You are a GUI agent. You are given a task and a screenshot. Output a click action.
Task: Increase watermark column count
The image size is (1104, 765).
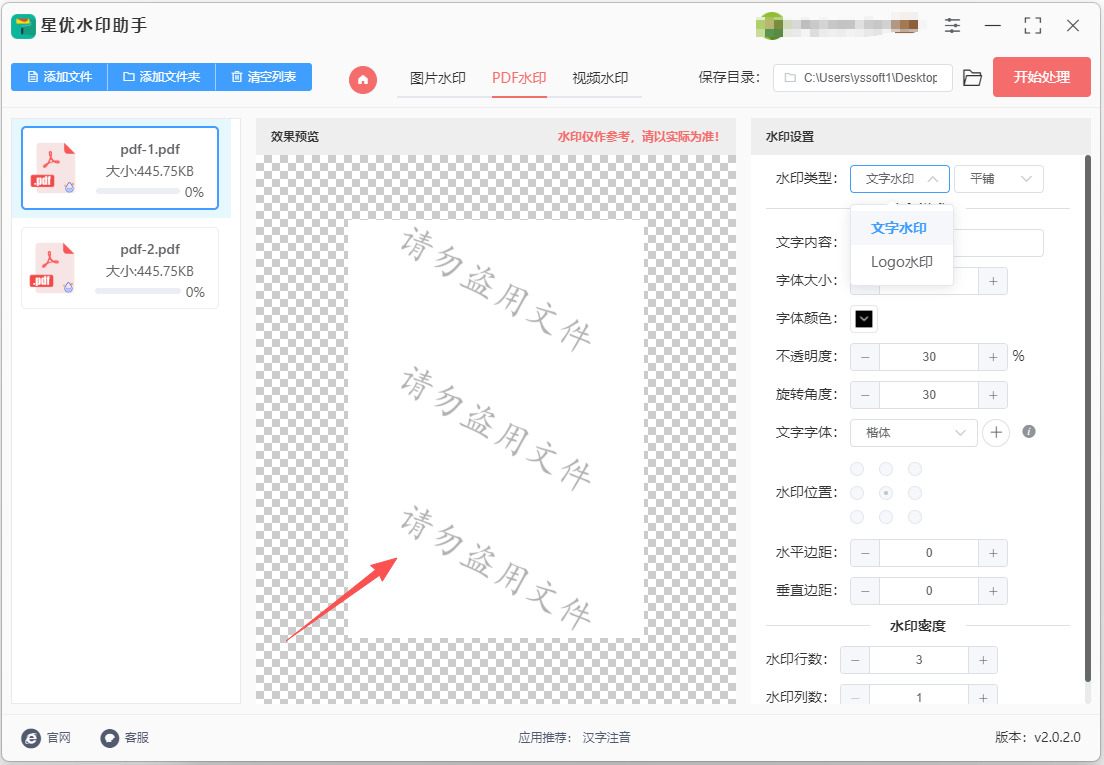click(983, 697)
